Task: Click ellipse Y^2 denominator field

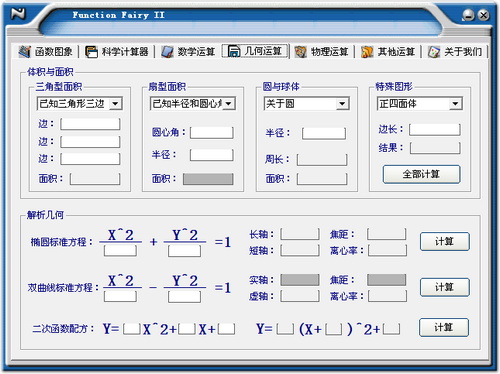Action: (x=184, y=251)
